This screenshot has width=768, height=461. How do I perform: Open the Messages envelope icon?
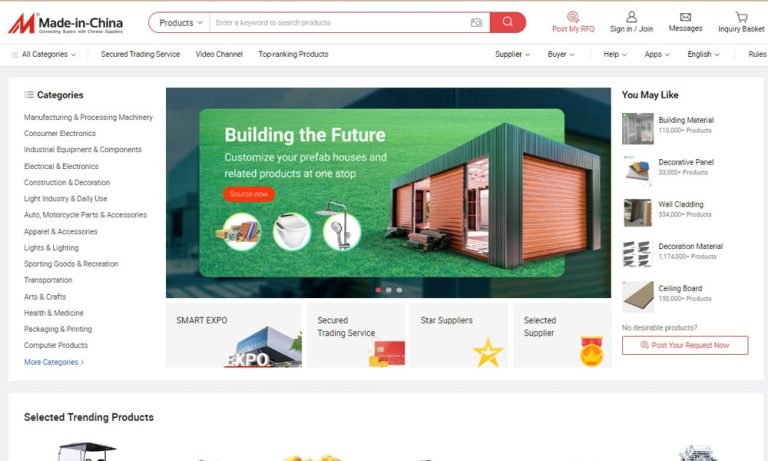coord(685,17)
